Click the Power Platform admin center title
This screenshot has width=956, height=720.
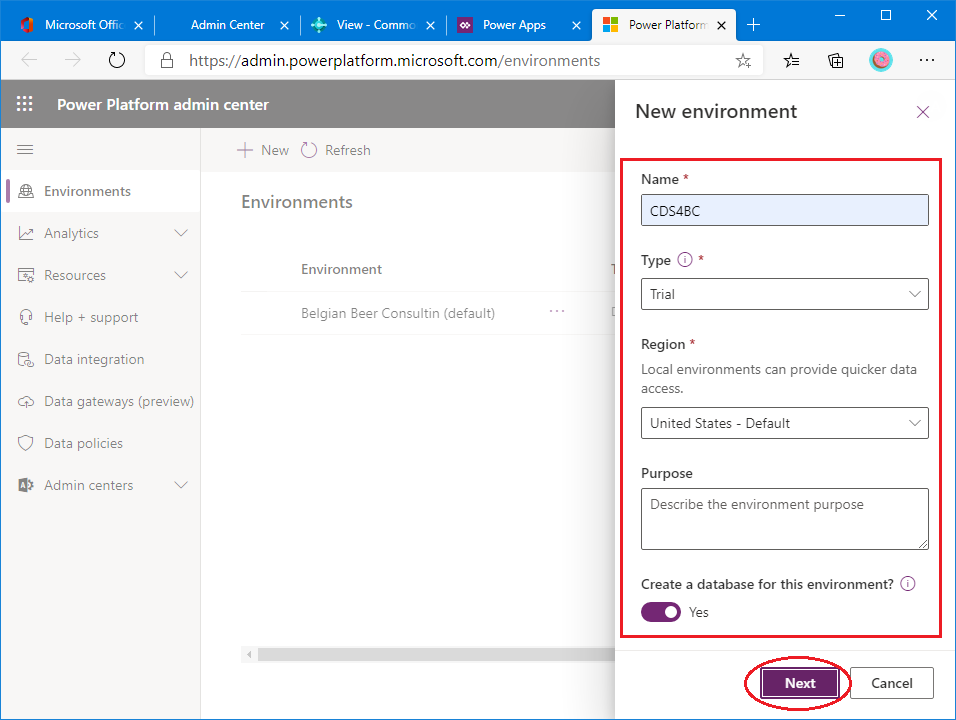click(x=163, y=105)
